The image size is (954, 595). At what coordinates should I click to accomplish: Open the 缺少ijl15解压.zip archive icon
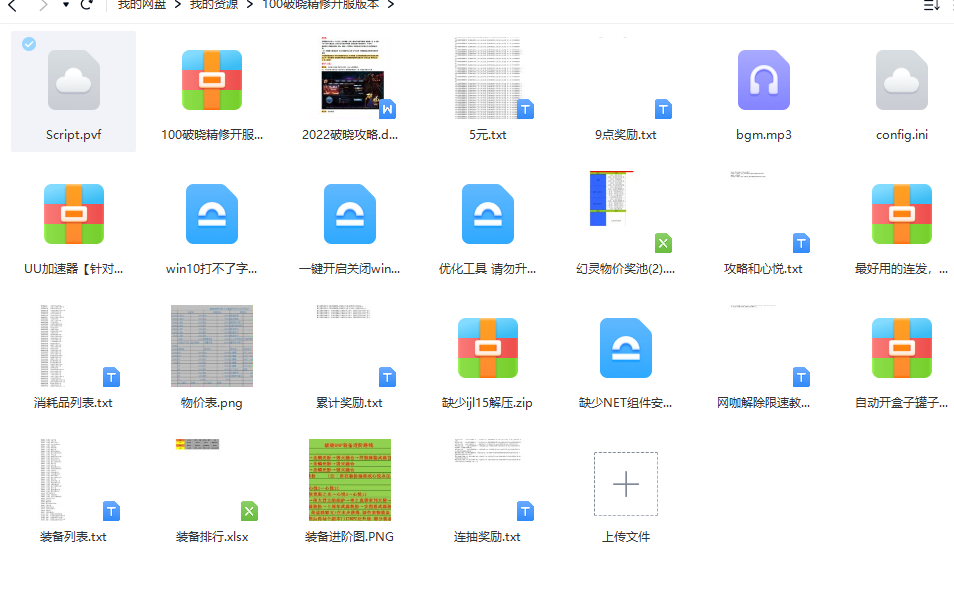(x=487, y=348)
